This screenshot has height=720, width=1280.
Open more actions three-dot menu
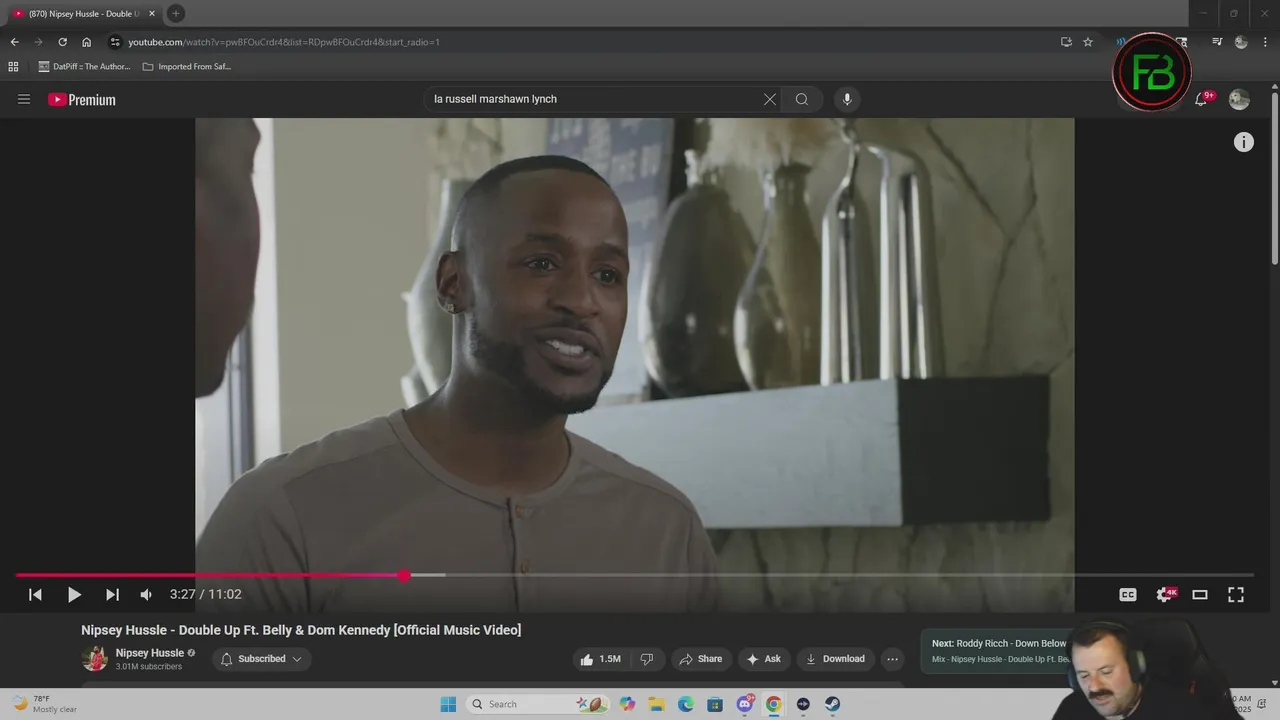point(892,659)
